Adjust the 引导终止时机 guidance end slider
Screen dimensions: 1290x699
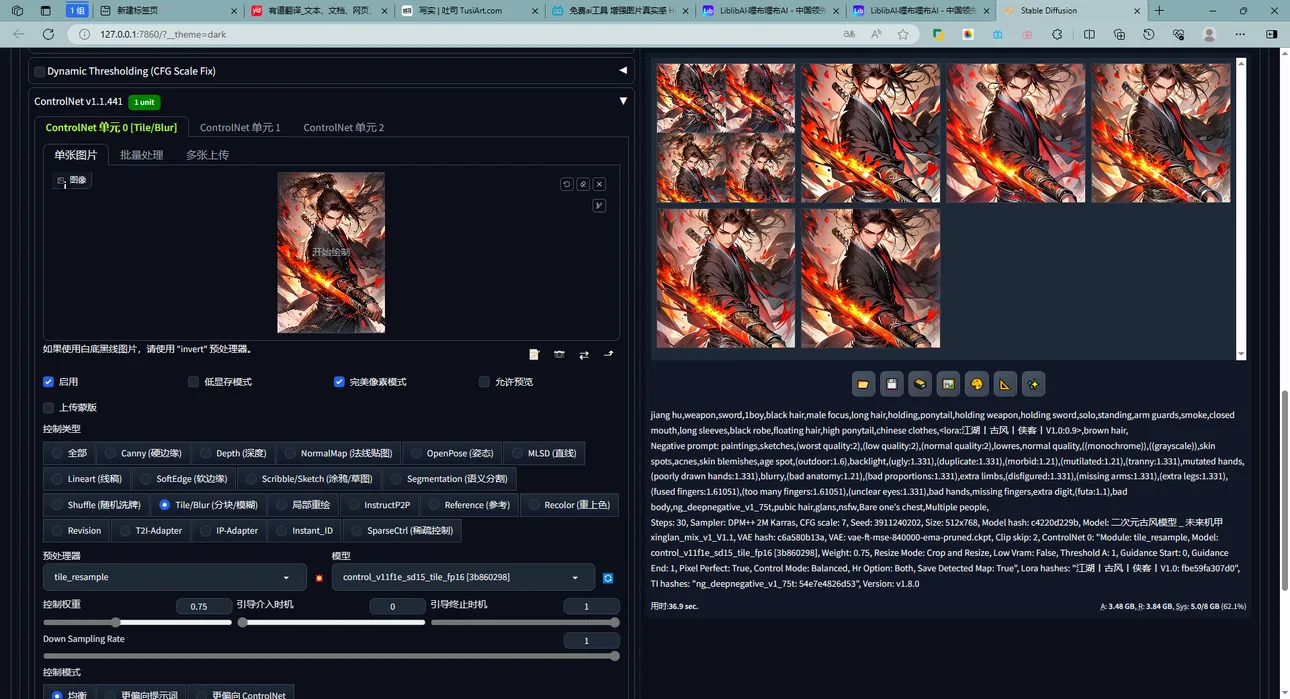click(525, 623)
